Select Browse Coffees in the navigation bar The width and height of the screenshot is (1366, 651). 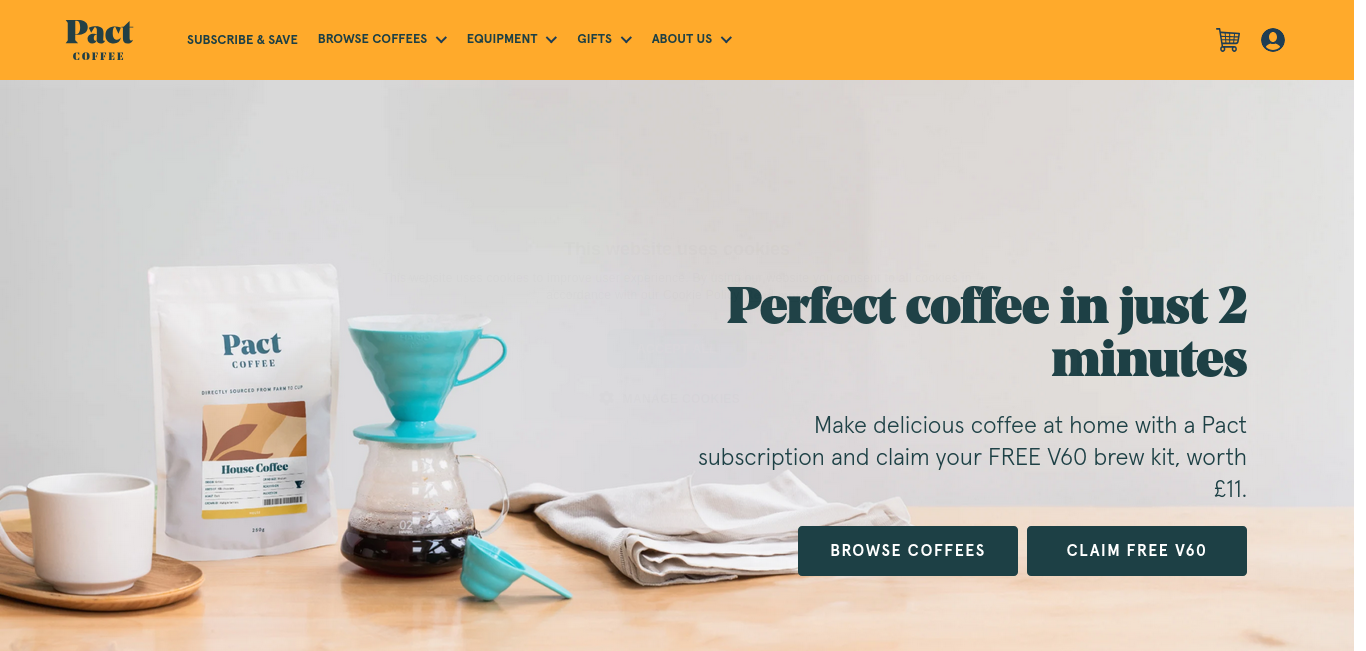click(372, 39)
